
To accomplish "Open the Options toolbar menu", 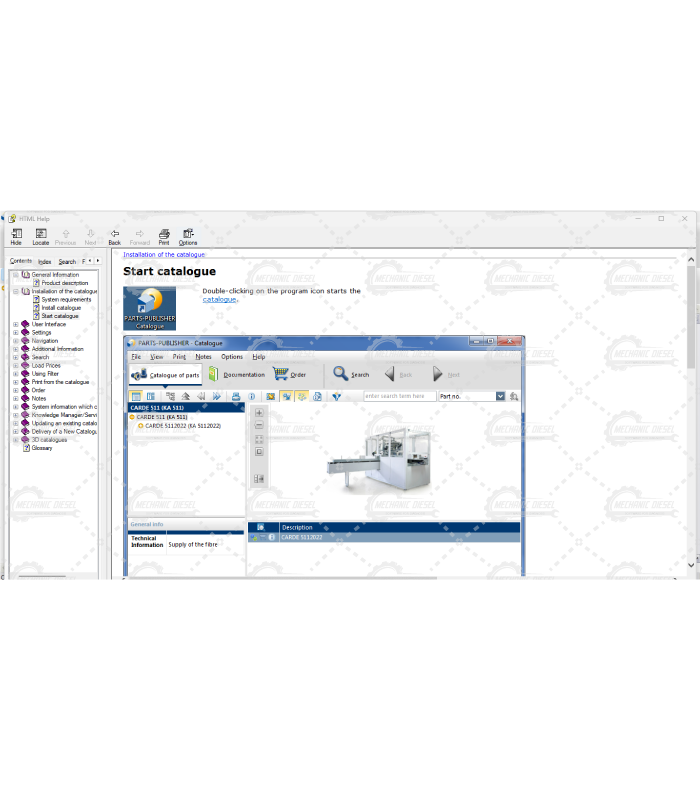I will [188, 236].
